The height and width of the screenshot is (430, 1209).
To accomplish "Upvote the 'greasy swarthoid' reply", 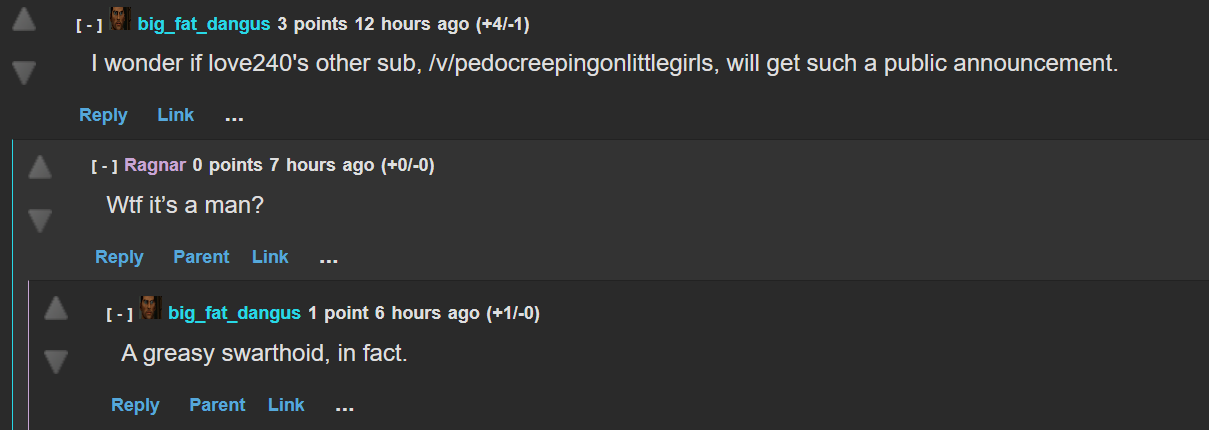I will (x=56, y=309).
